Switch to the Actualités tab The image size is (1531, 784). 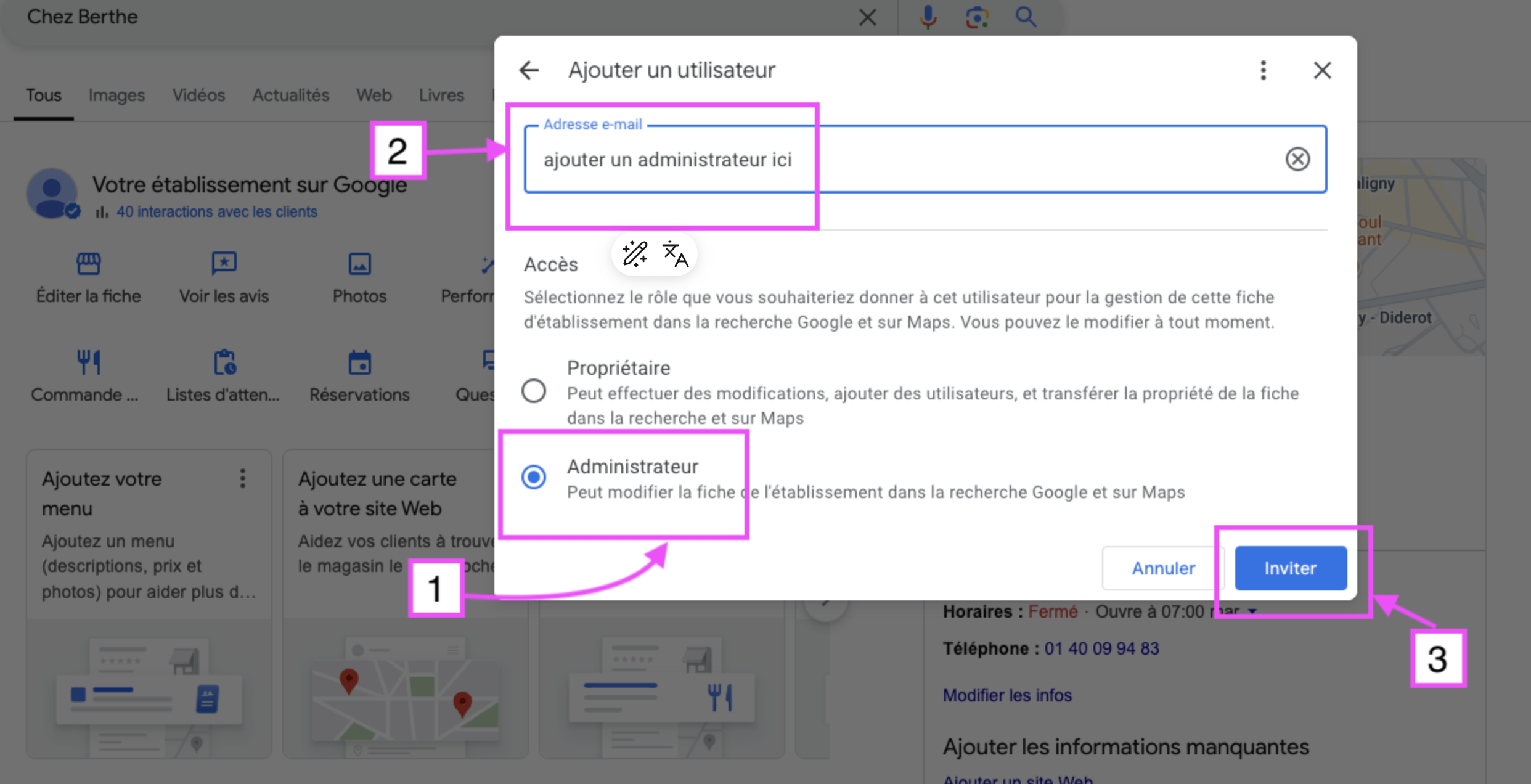click(x=290, y=96)
